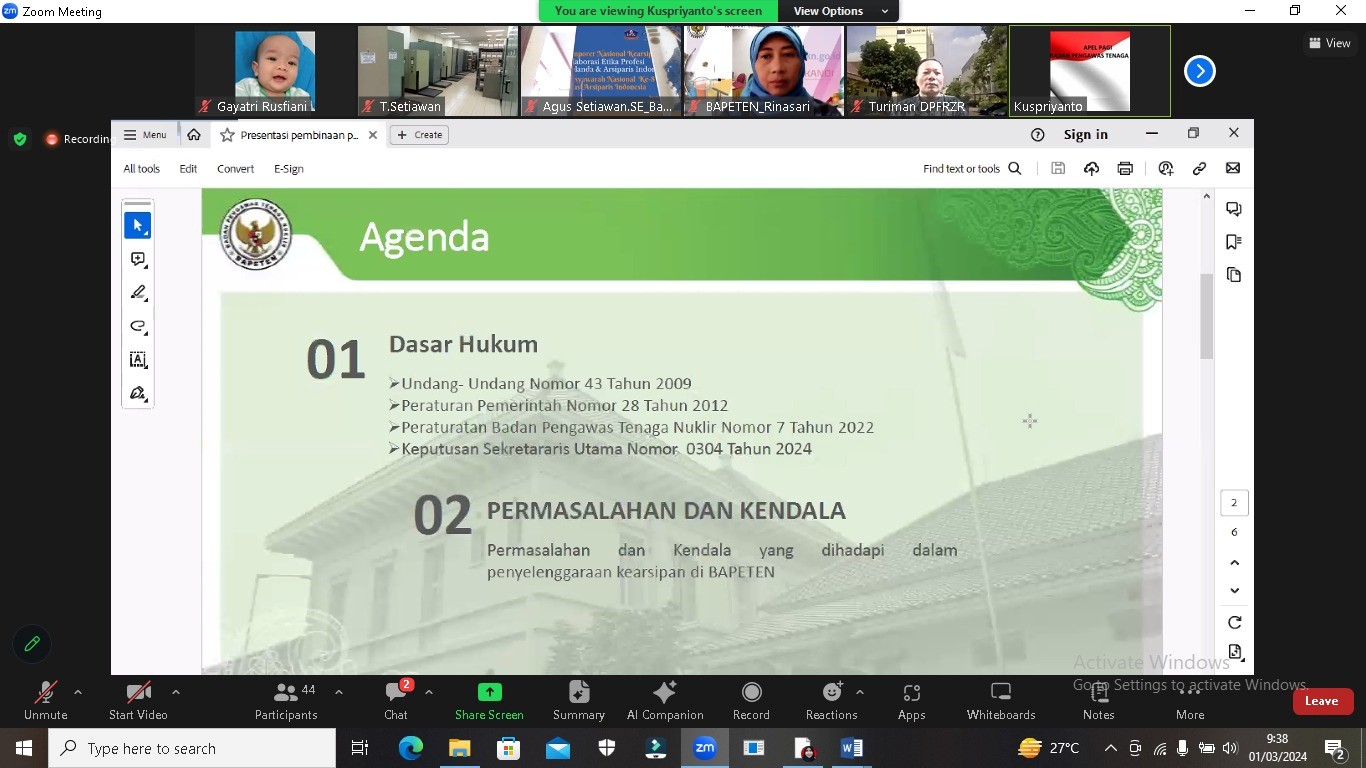
Task: Open Zoom Reactions
Action: click(x=831, y=701)
